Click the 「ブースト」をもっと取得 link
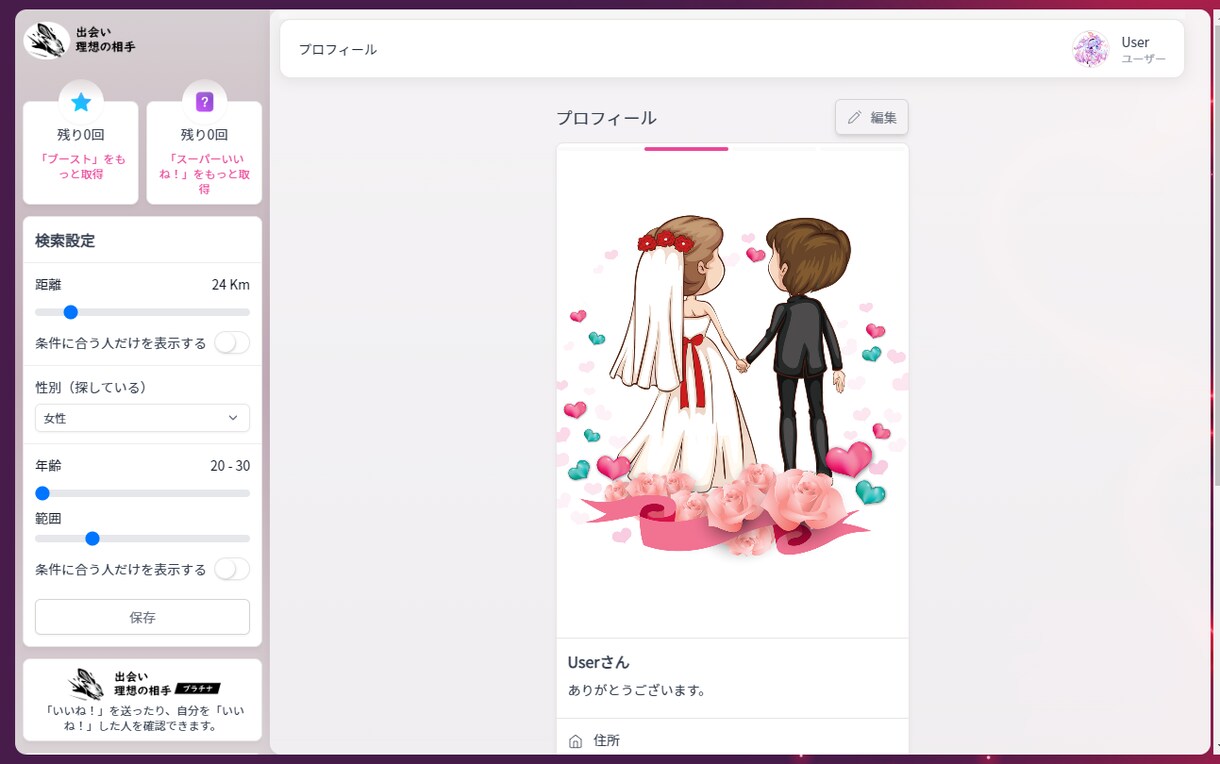This screenshot has height=764, width=1220. coord(81,166)
